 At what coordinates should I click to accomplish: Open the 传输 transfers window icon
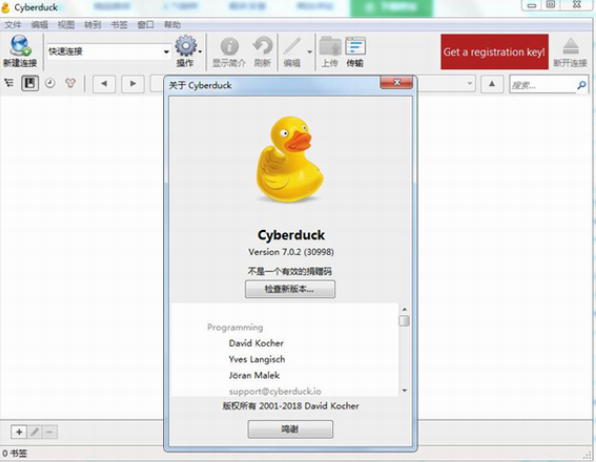point(355,46)
